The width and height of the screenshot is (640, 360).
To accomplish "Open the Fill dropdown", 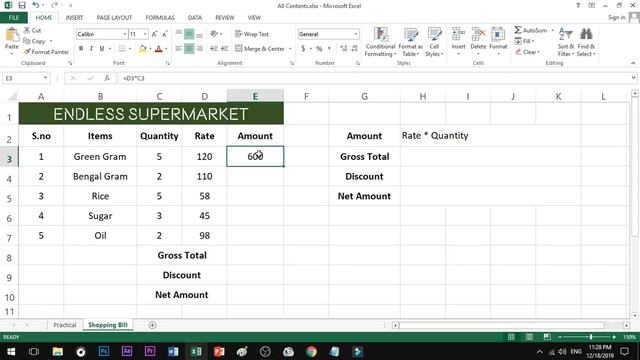I will (525, 41).
